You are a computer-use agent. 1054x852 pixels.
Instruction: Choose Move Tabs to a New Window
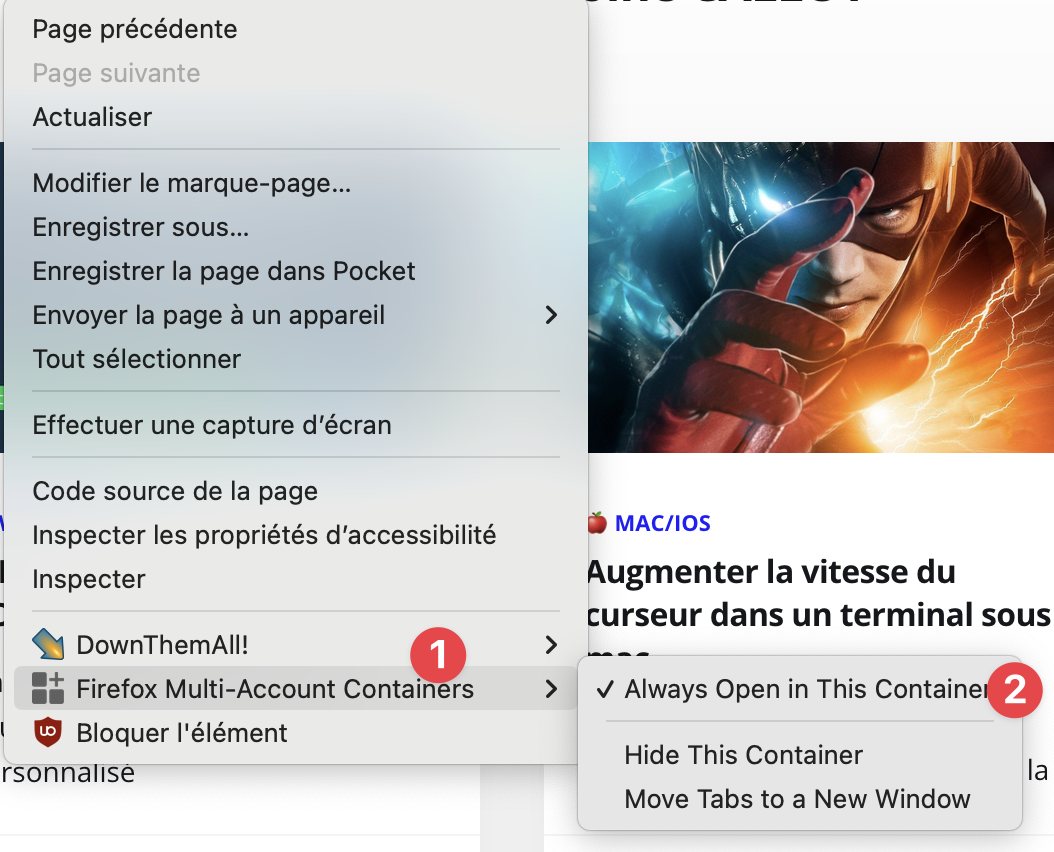[797, 799]
